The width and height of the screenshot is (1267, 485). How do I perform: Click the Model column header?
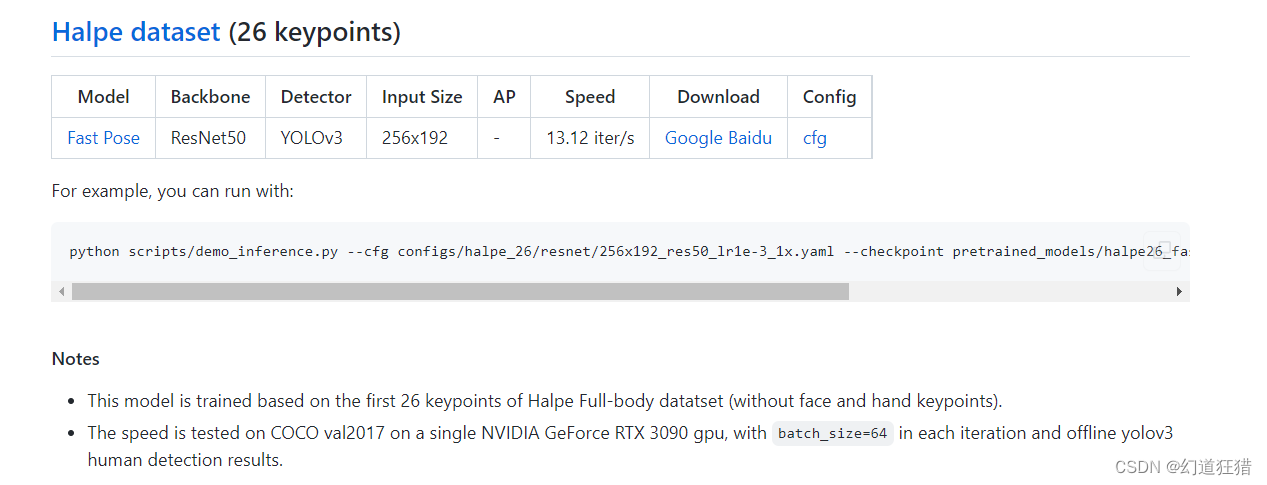click(103, 97)
